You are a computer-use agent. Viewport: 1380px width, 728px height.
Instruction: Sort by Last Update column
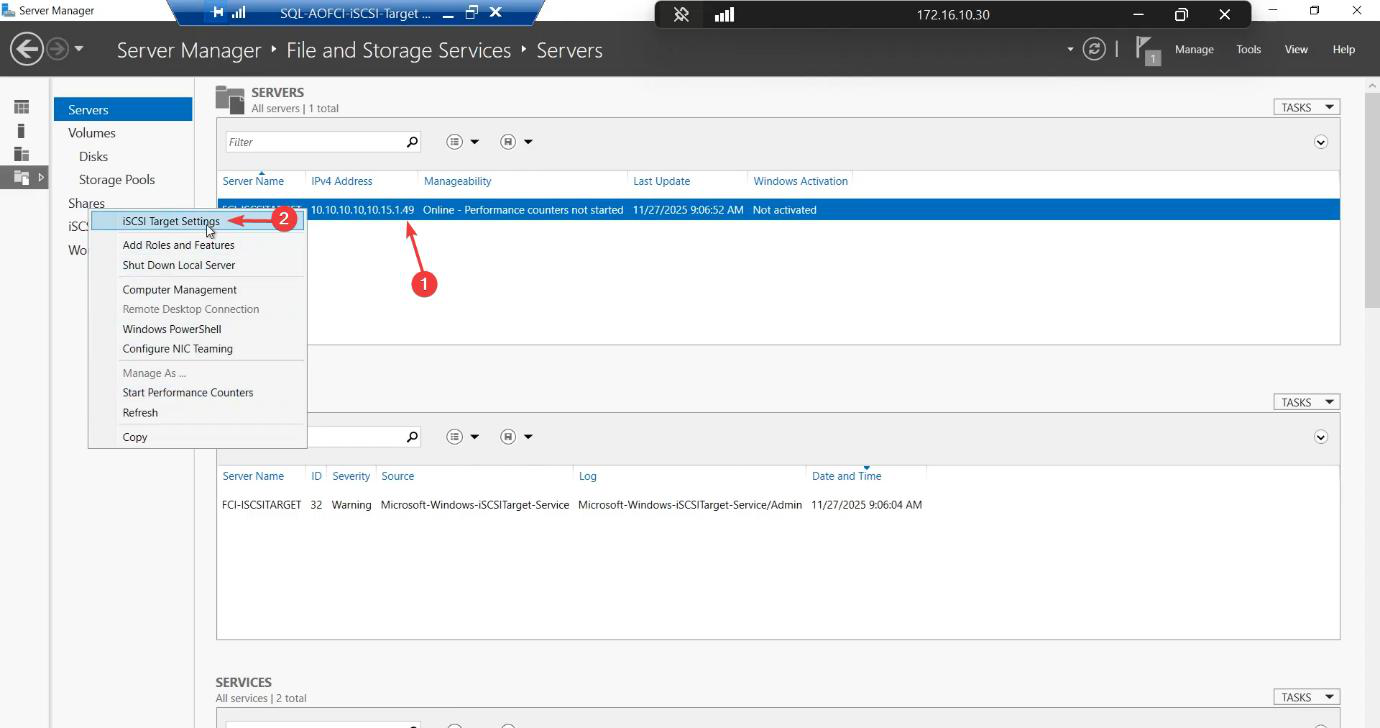(661, 181)
